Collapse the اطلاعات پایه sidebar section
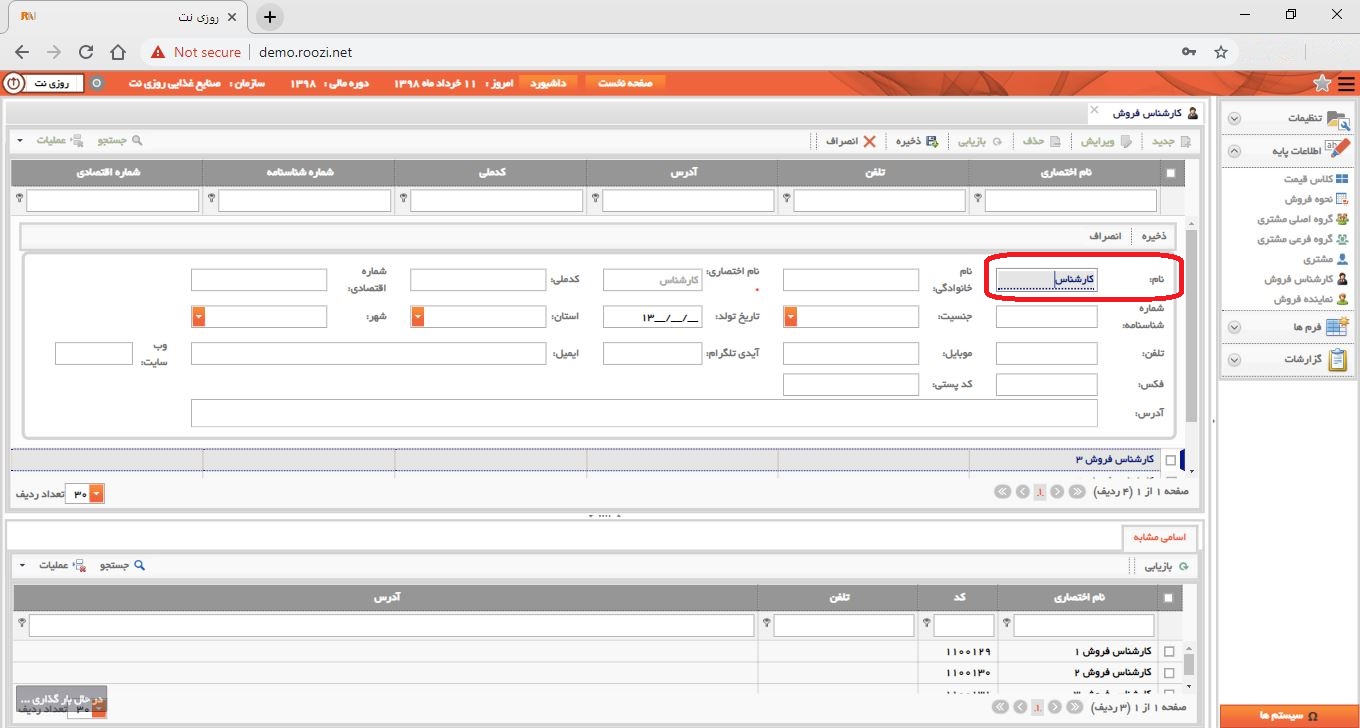Image resolution: width=1360 pixels, height=728 pixels. [x=1234, y=151]
